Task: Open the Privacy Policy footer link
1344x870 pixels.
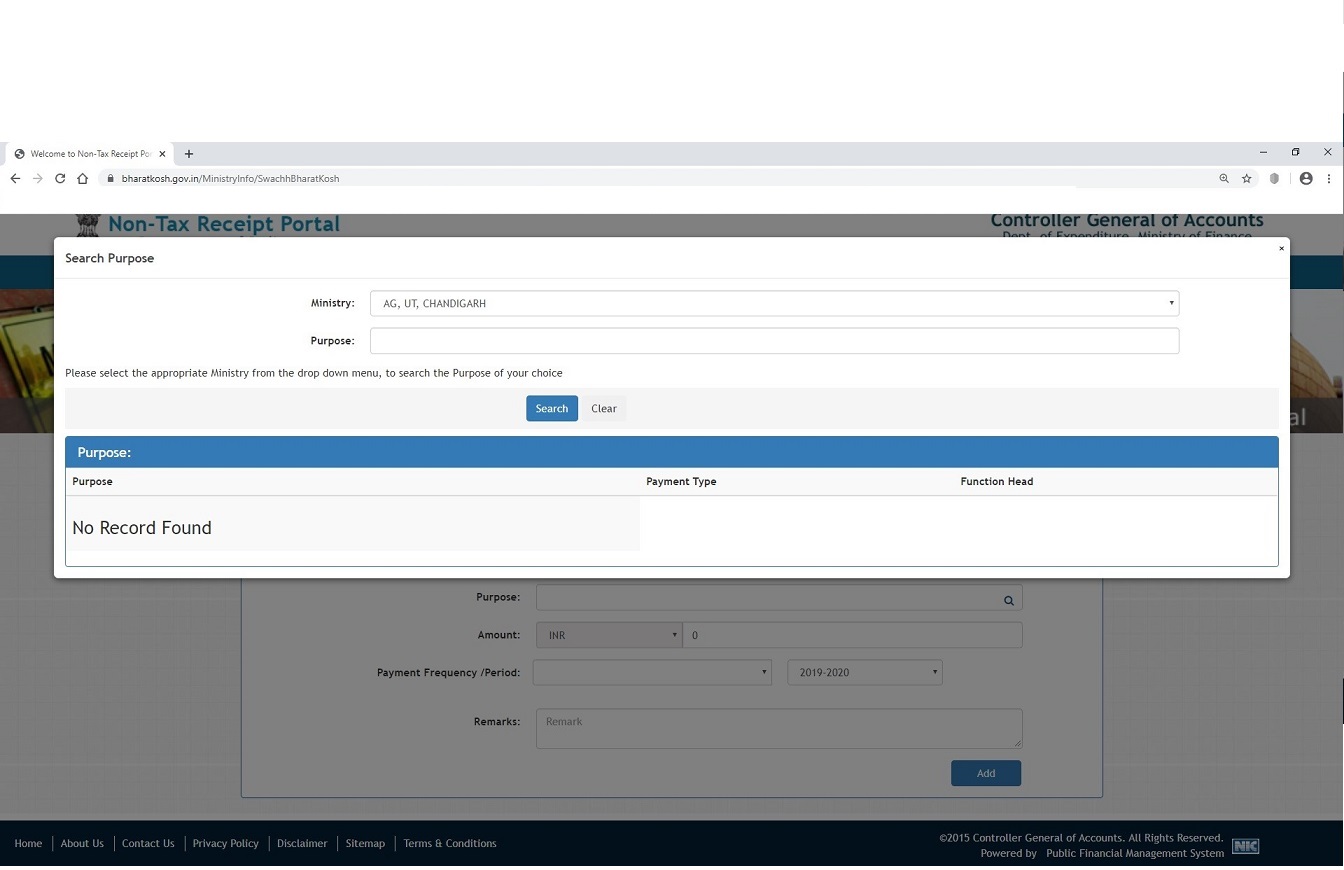Action: pos(225,843)
